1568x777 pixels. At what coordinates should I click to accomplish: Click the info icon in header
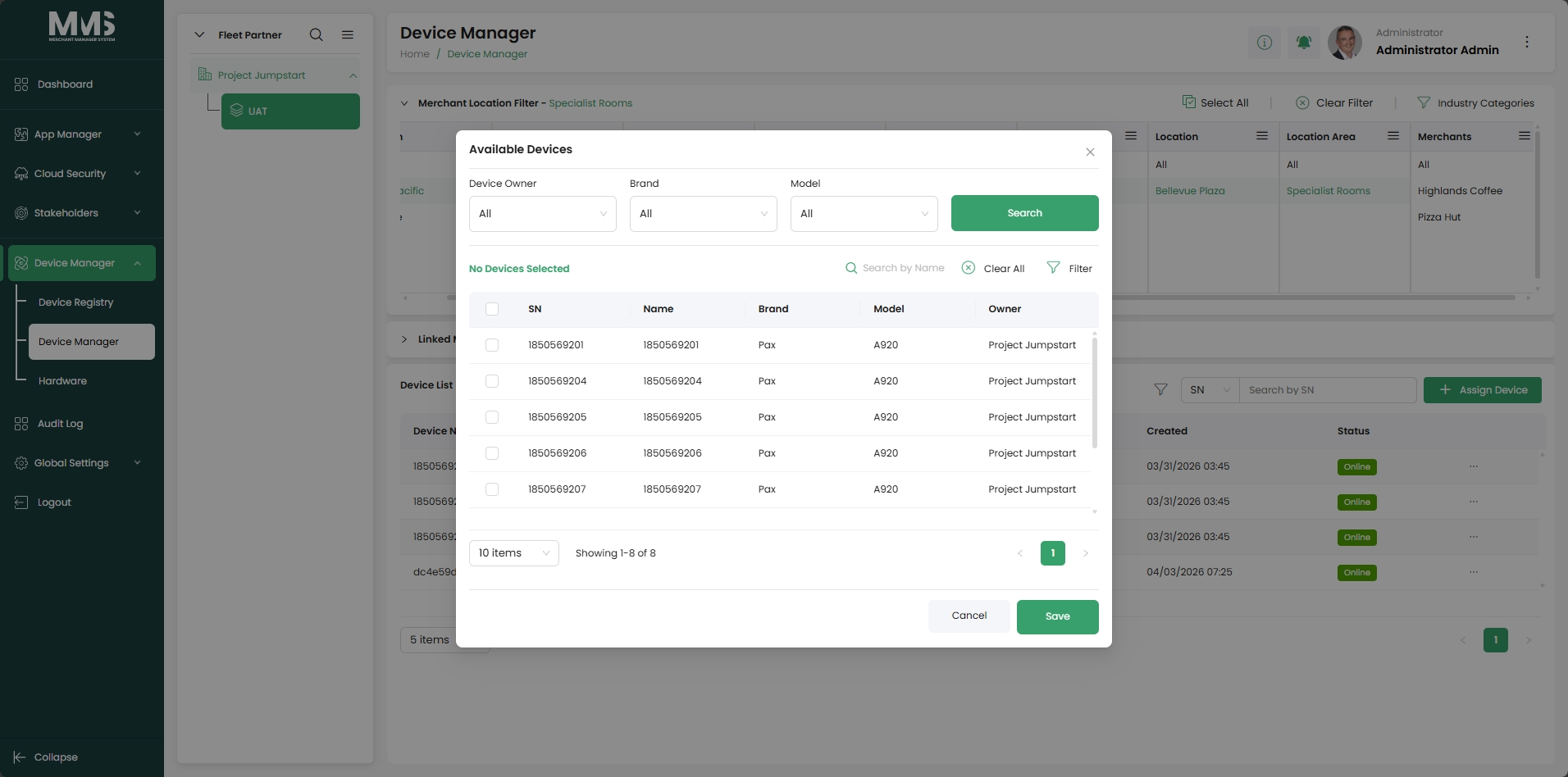pos(1265,42)
